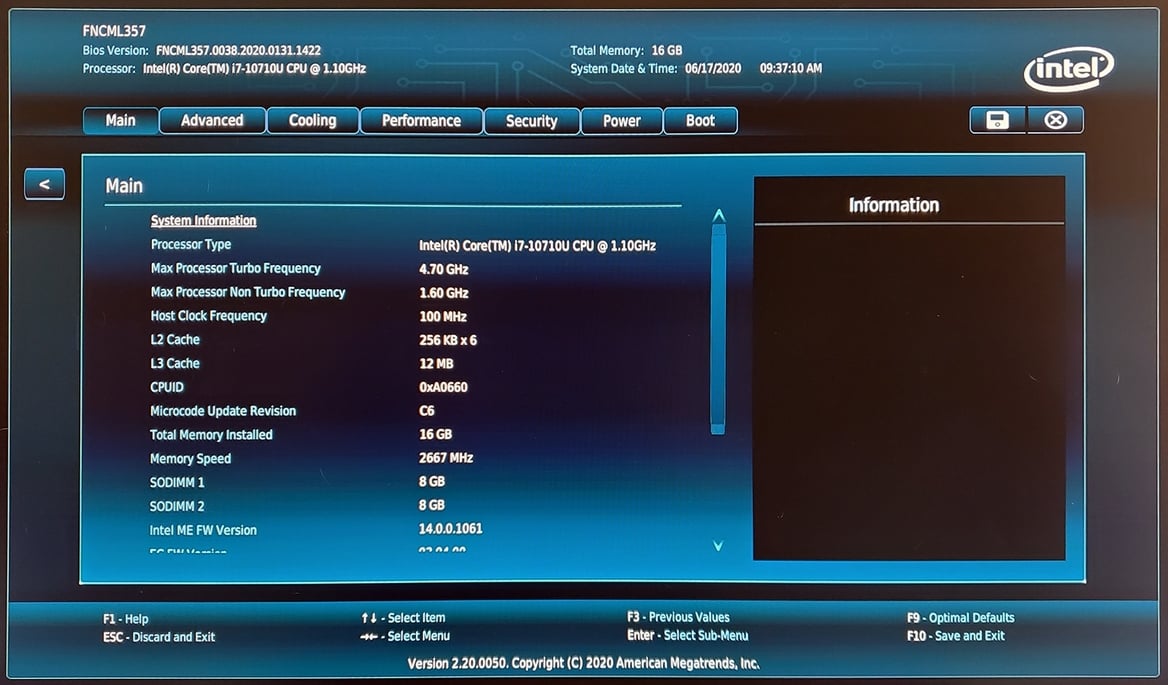
Task: Click the scroll up arrow
Action: tap(718, 216)
